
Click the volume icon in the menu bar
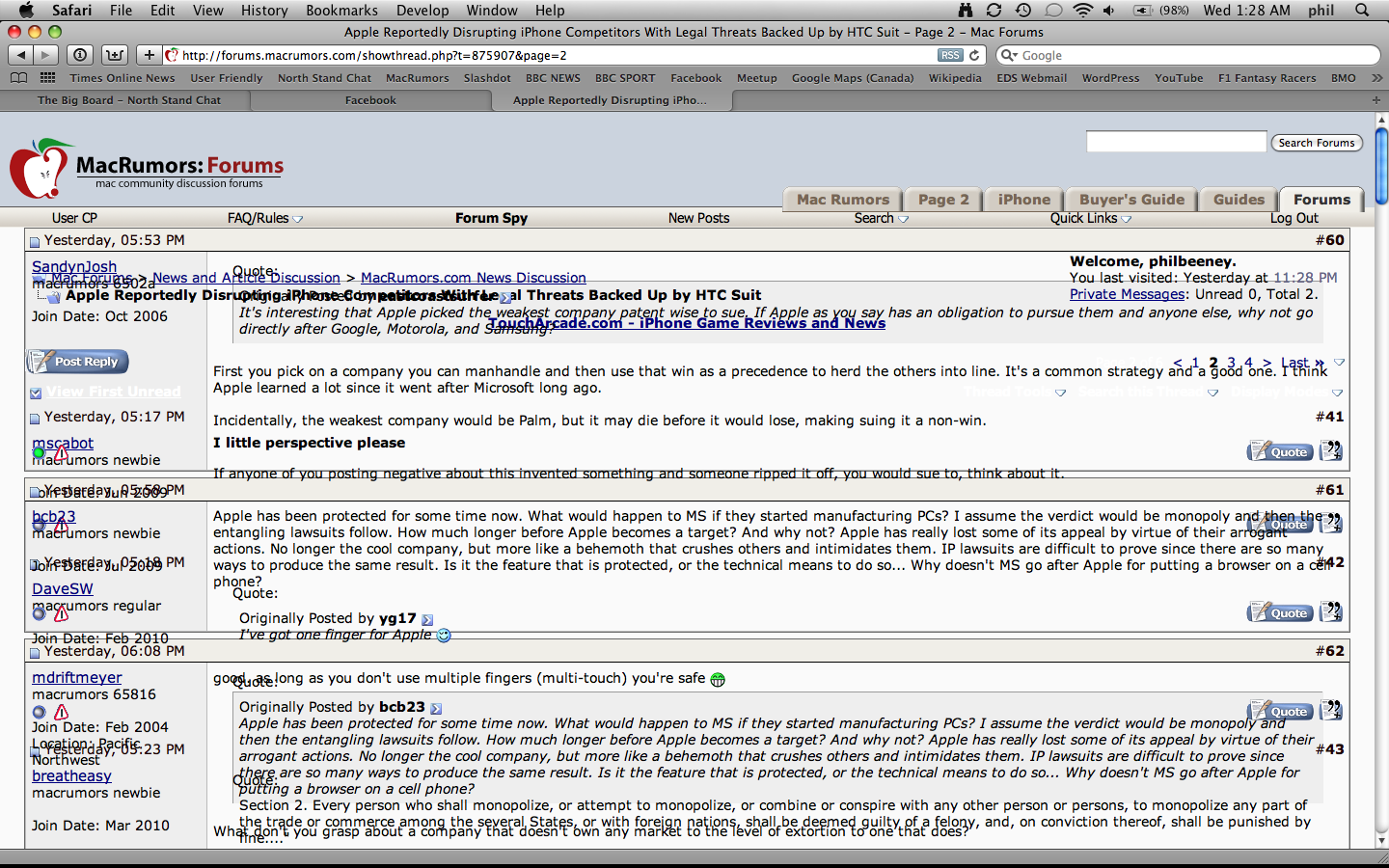click(1109, 11)
